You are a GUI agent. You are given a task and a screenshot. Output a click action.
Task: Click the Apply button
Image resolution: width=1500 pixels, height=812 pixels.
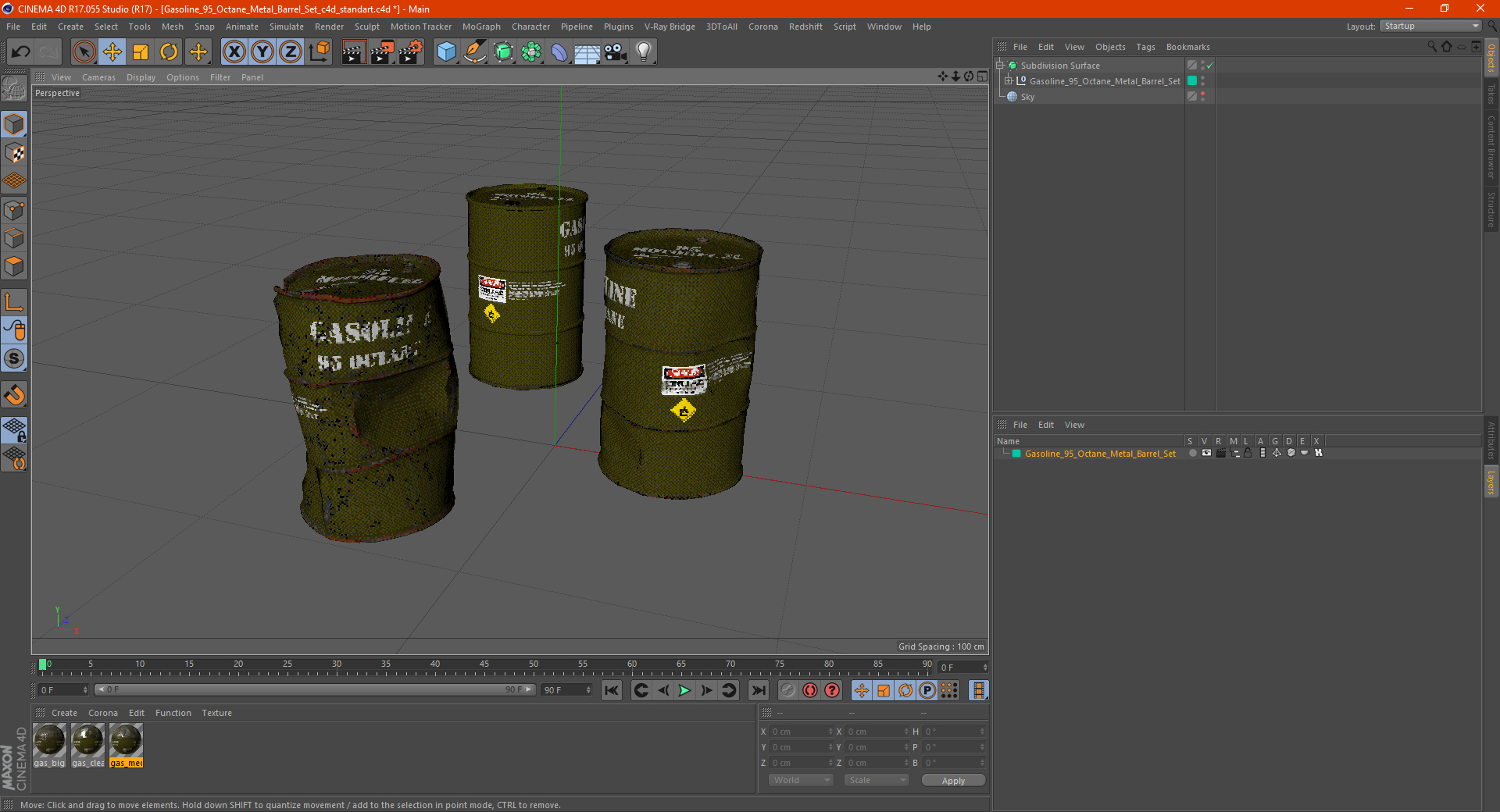[x=953, y=781]
